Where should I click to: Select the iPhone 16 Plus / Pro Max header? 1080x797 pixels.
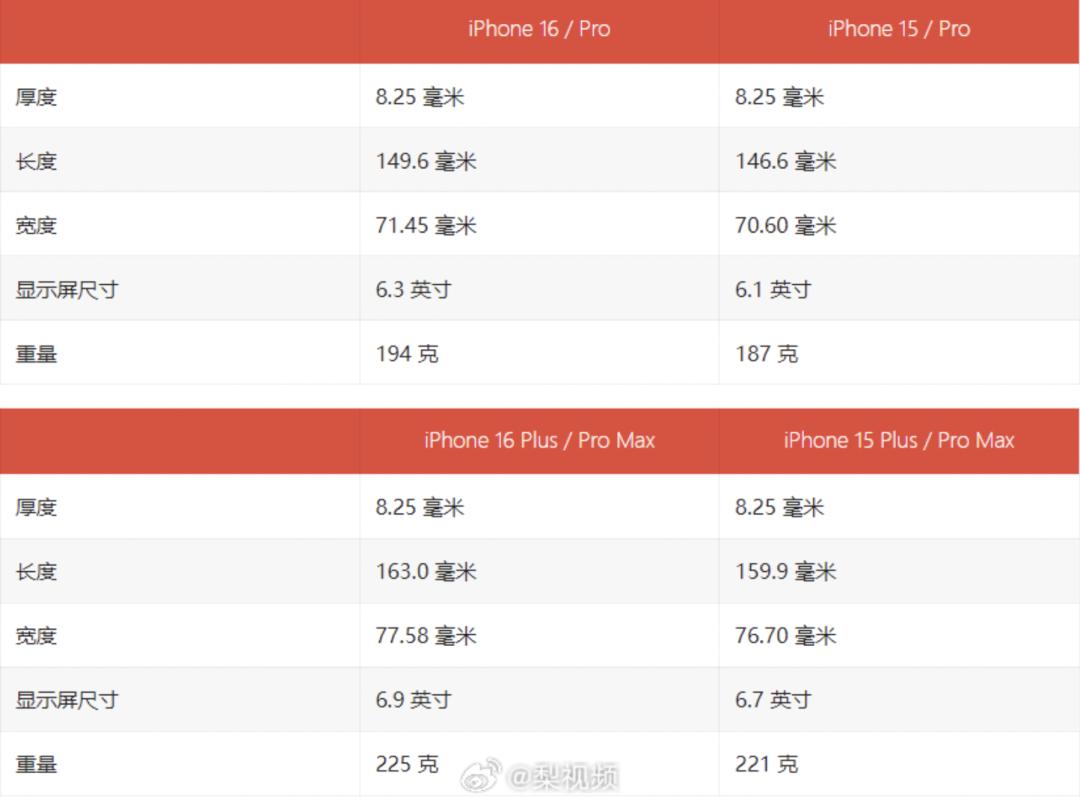539,440
